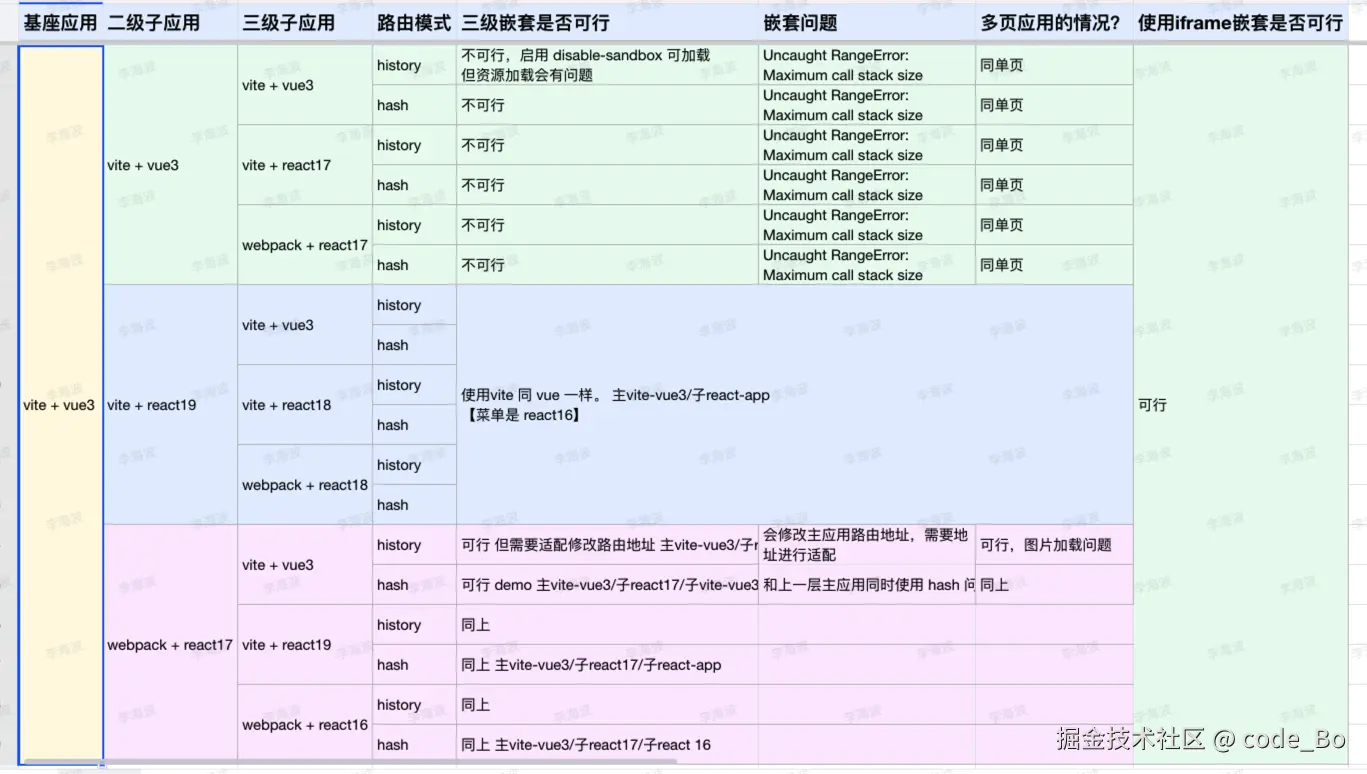Select the third-level webpack + react16 cell
Image resolution: width=1367 pixels, height=774 pixels.
point(305,725)
